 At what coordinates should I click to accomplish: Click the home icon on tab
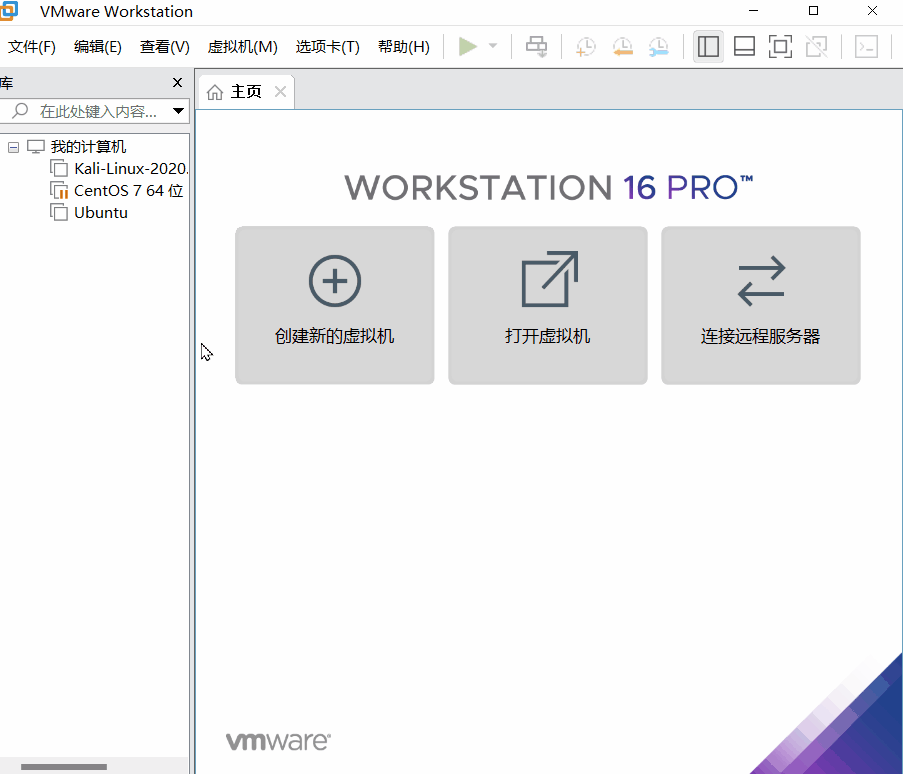point(215,92)
